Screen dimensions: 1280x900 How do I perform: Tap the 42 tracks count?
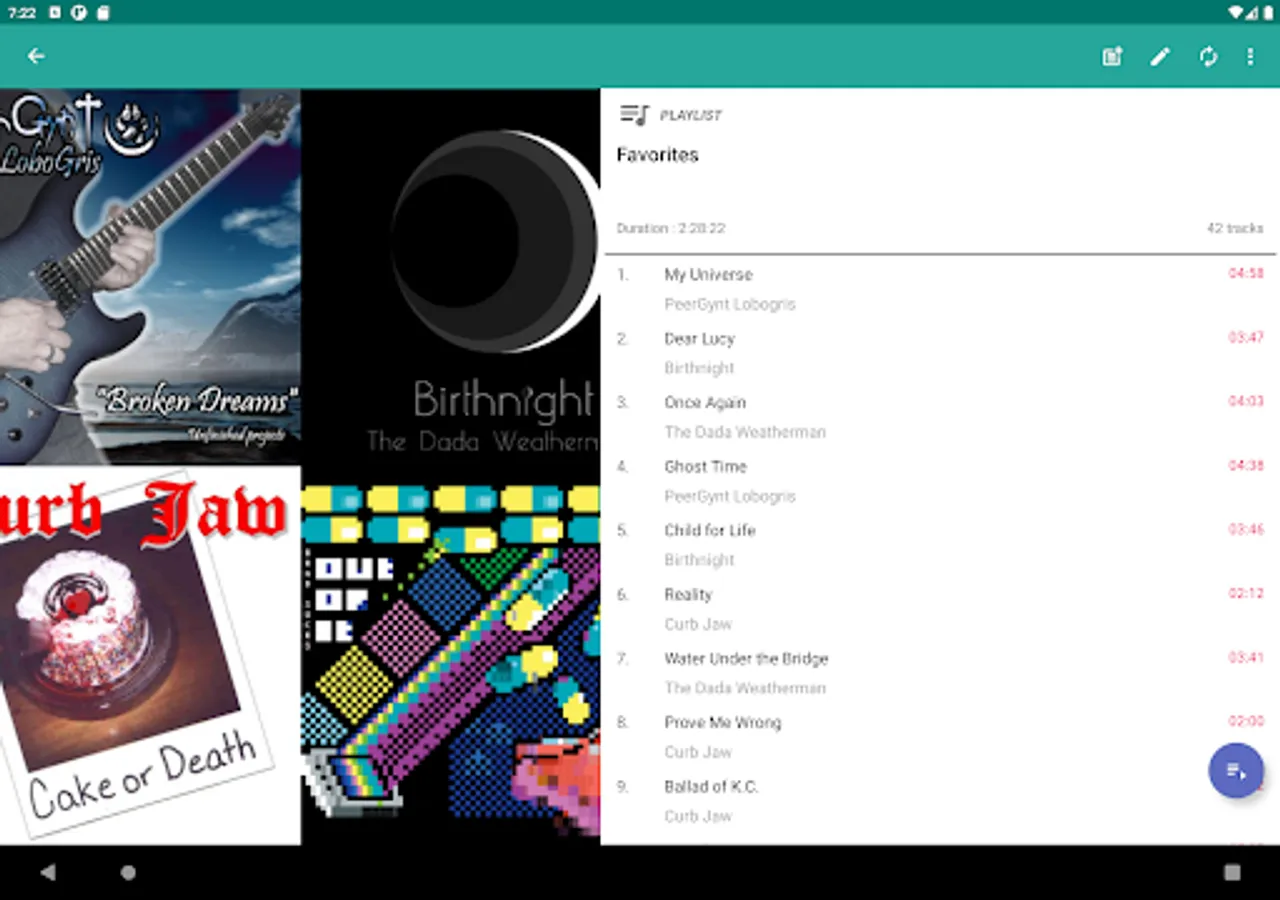(1235, 228)
